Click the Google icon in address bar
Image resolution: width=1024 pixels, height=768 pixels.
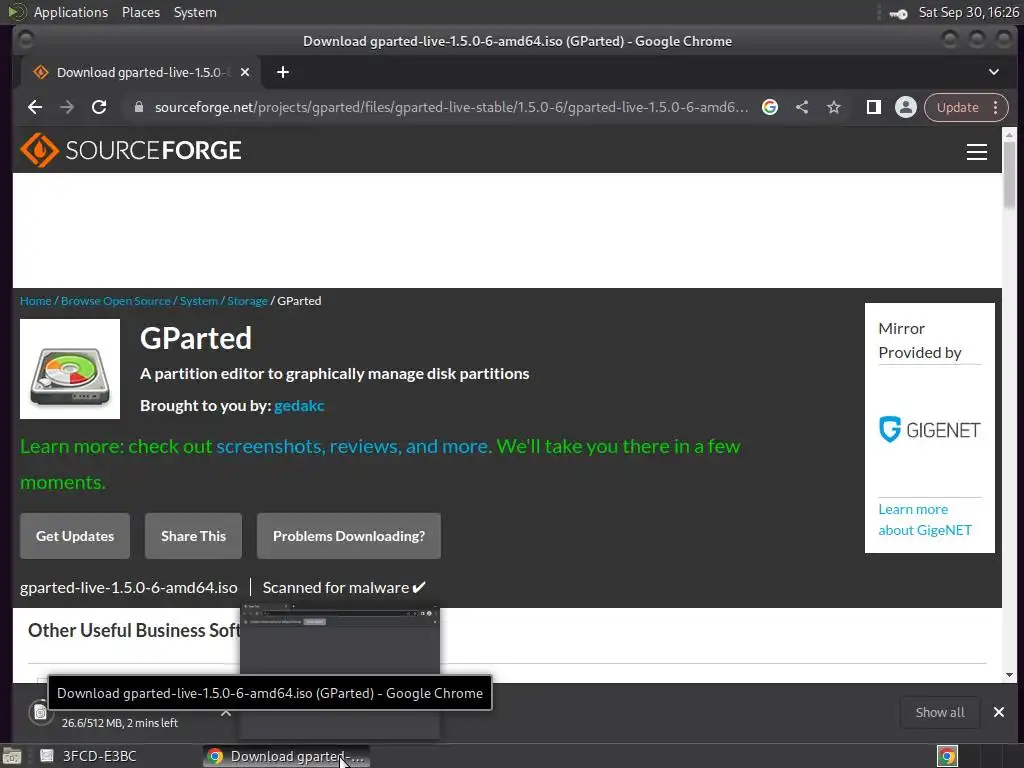pos(770,107)
